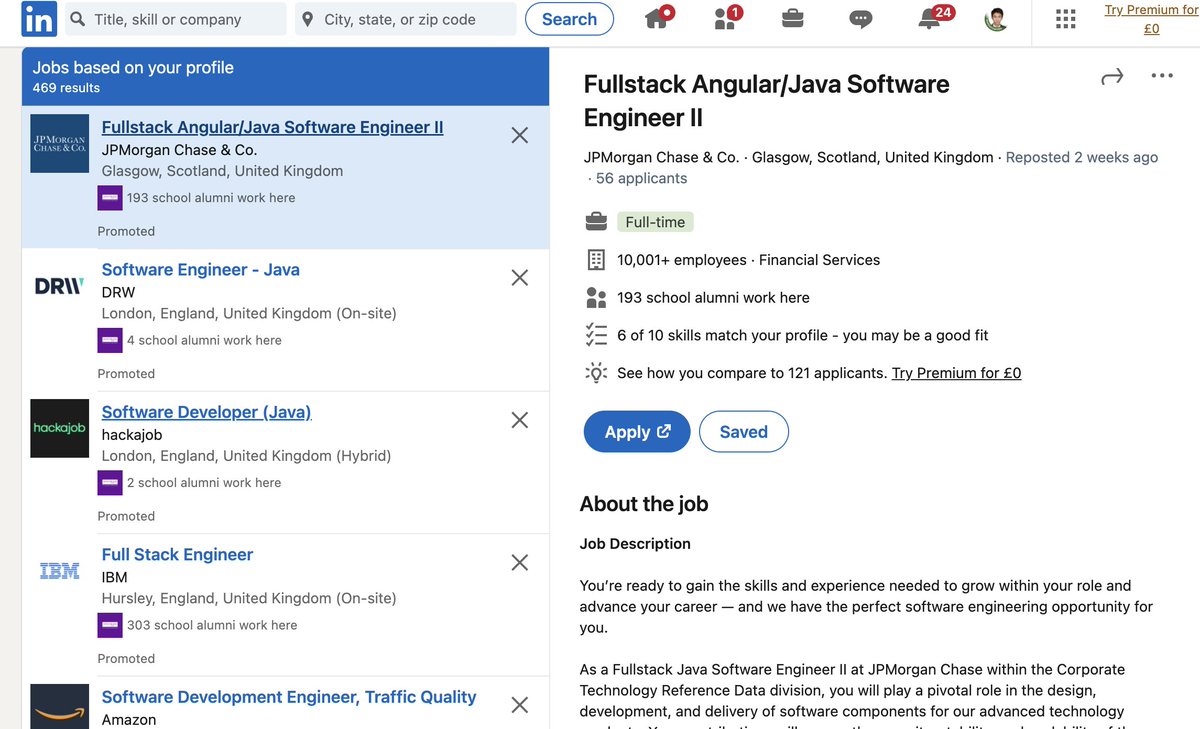Open the Messaging chat bubble icon

click(x=860, y=19)
